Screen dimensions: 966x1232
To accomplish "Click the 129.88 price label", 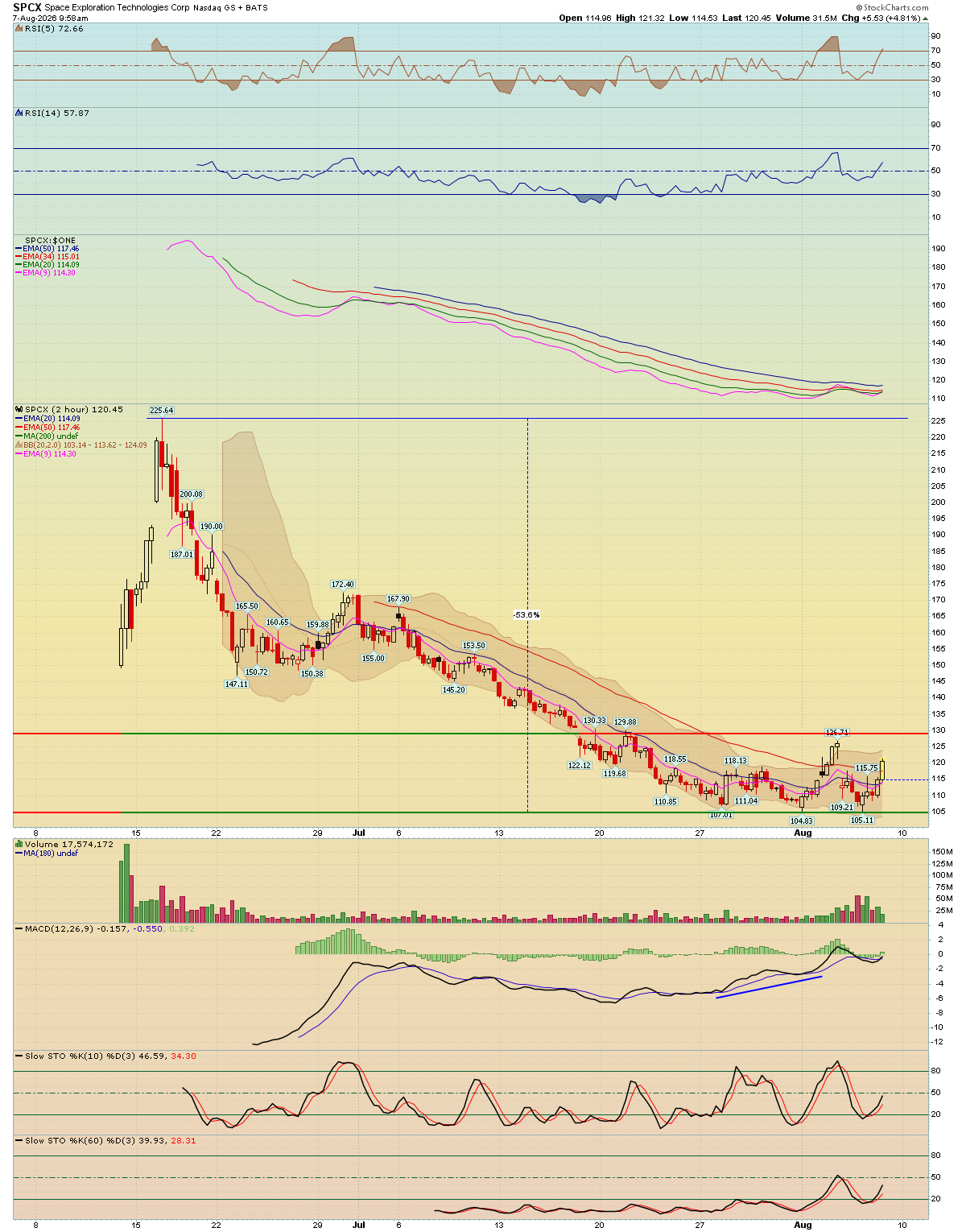I will pyautogui.click(x=625, y=722).
